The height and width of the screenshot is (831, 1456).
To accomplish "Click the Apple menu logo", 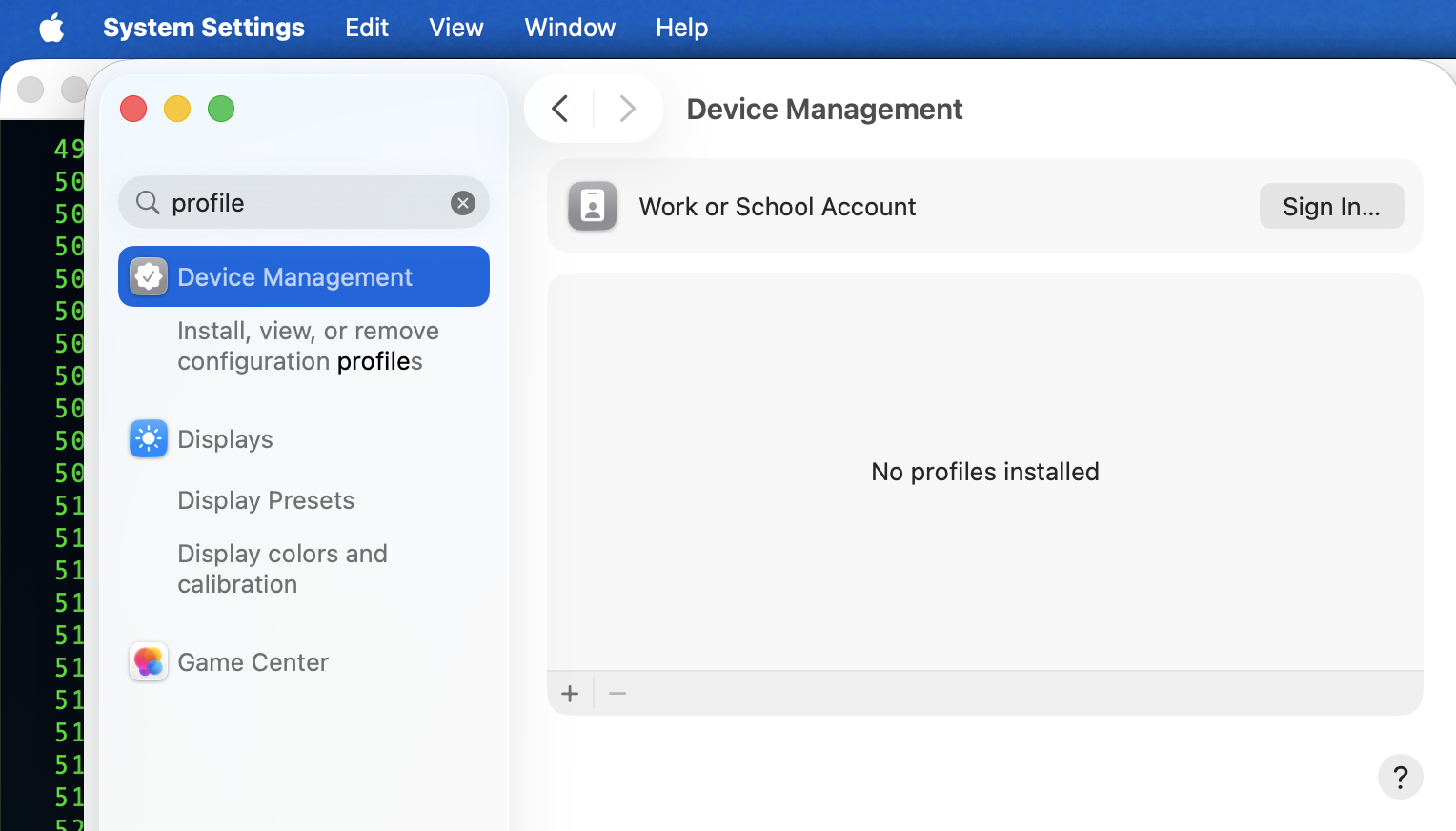I will click(x=52, y=28).
